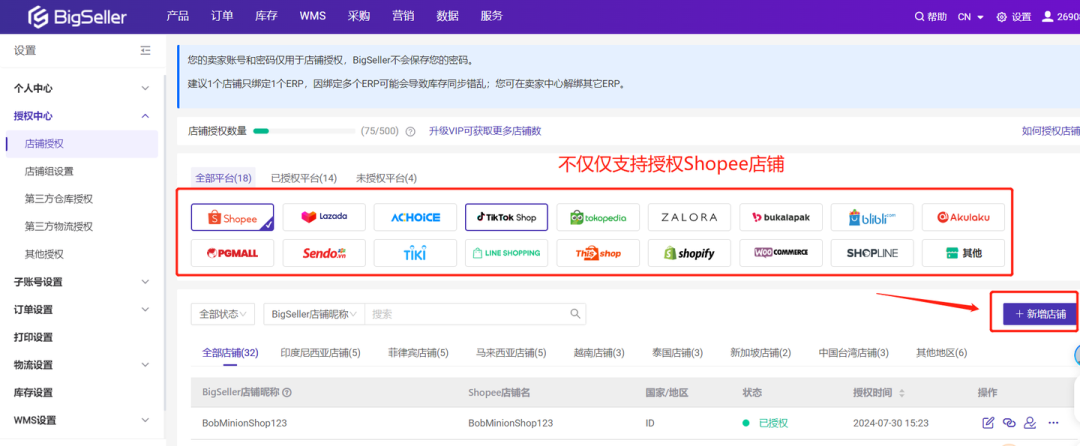Collapse 授权中心 in sidebar
Screen dimensions: 1080x446
[x=145, y=116]
